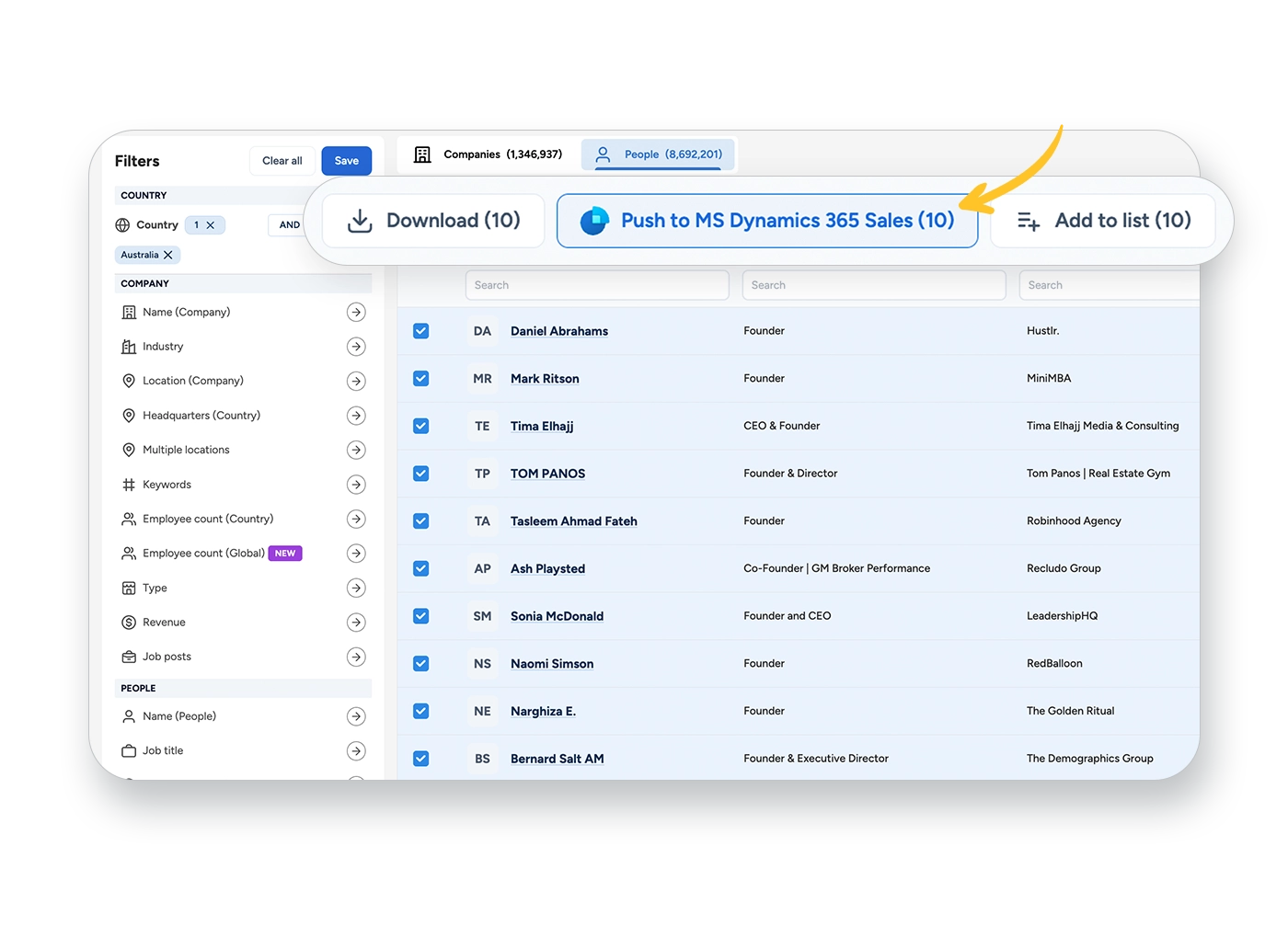Clear the Country count badge X
The height and width of the screenshot is (926, 1288).
[x=211, y=225]
